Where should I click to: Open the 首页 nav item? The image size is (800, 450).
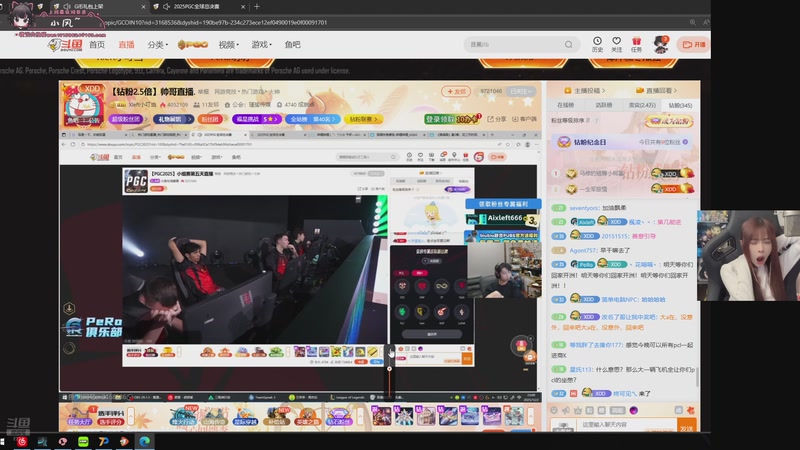click(x=97, y=45)
